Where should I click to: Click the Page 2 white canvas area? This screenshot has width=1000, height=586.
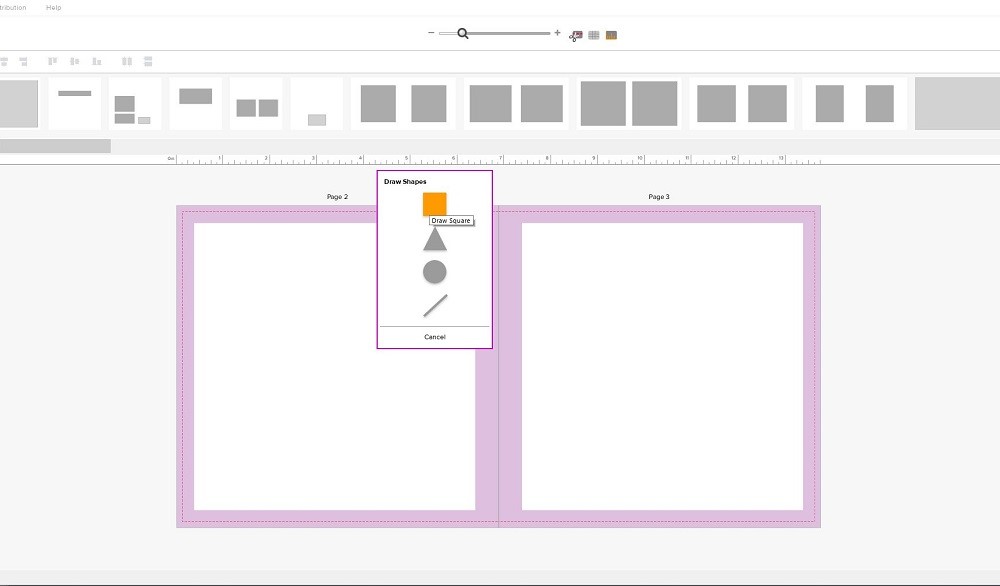(x=334, y=400)
